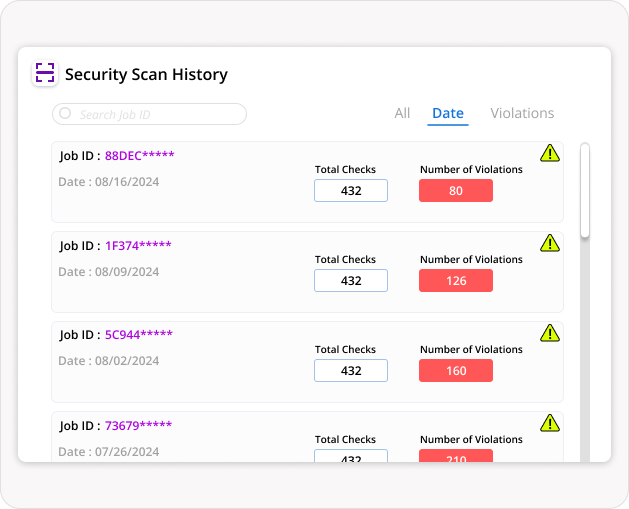Select the date 08/02/2024 text
629x509 pixels.
click(x=127, y=361)
